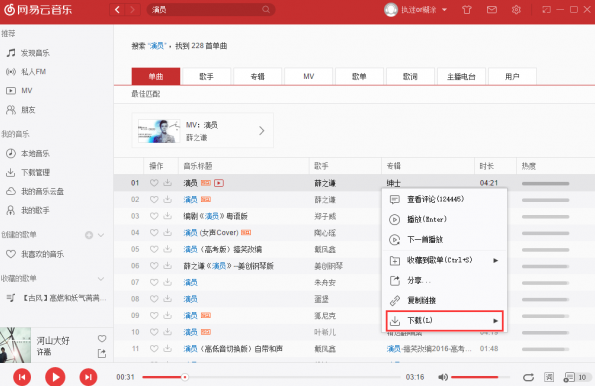Open the messages envelope icon
Screen dimensions: 595x386
tap(492, 9)
